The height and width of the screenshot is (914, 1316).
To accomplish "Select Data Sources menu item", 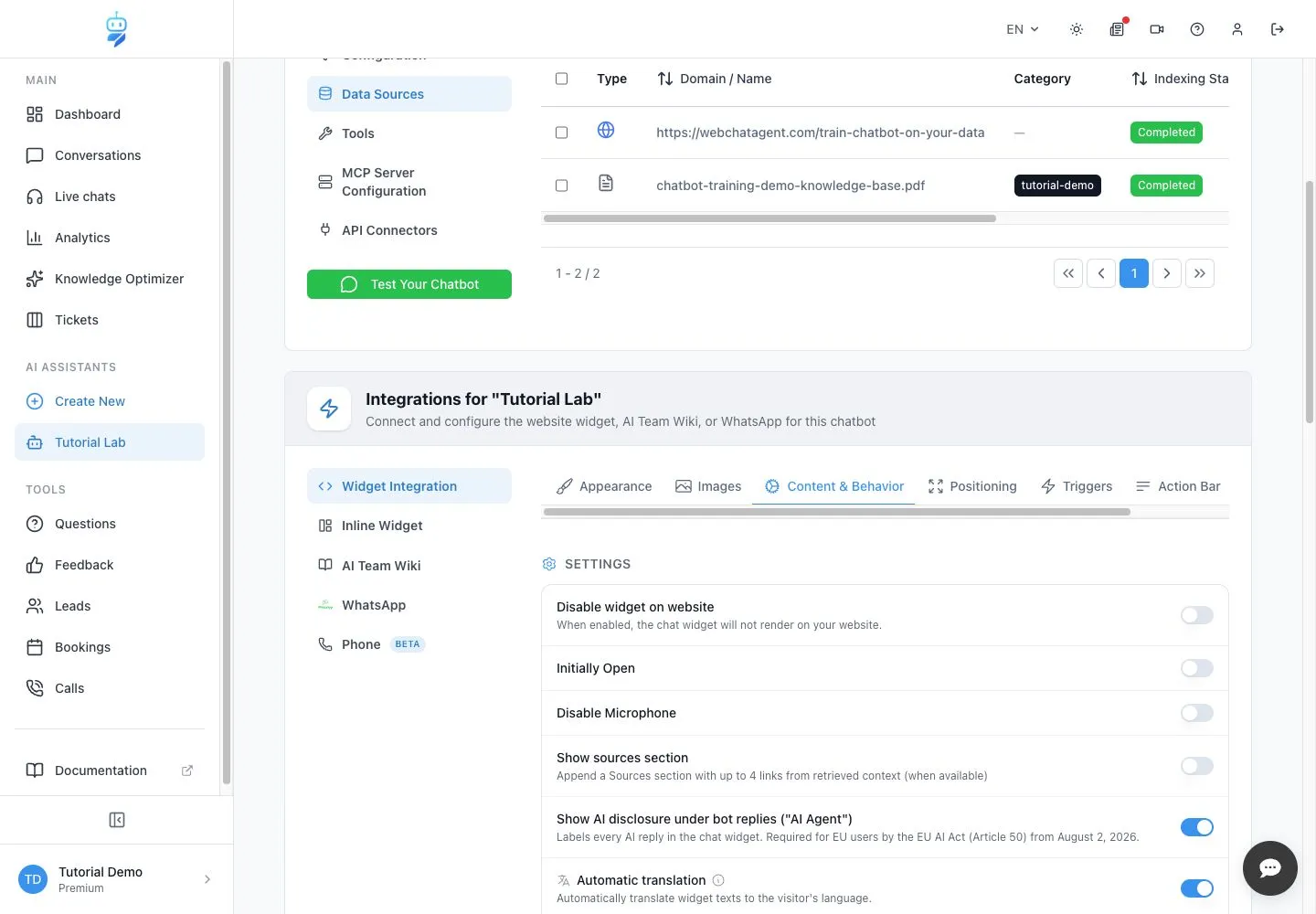I will coord(409,94).
